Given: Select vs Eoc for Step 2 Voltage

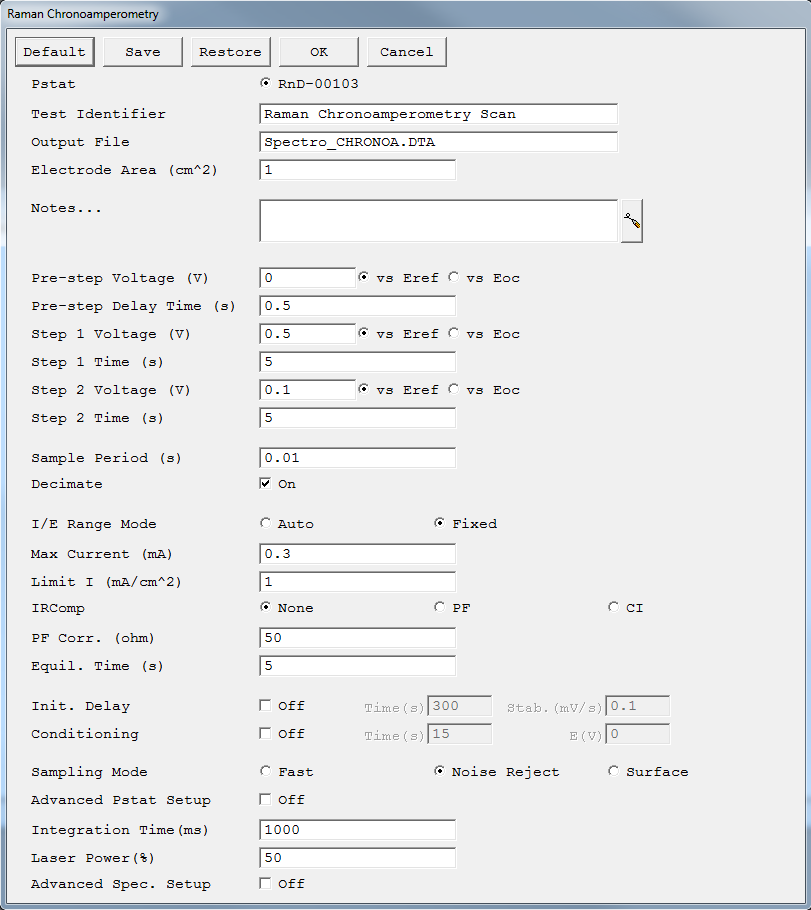Looking at the screenshot, I should tap(453, 389).
